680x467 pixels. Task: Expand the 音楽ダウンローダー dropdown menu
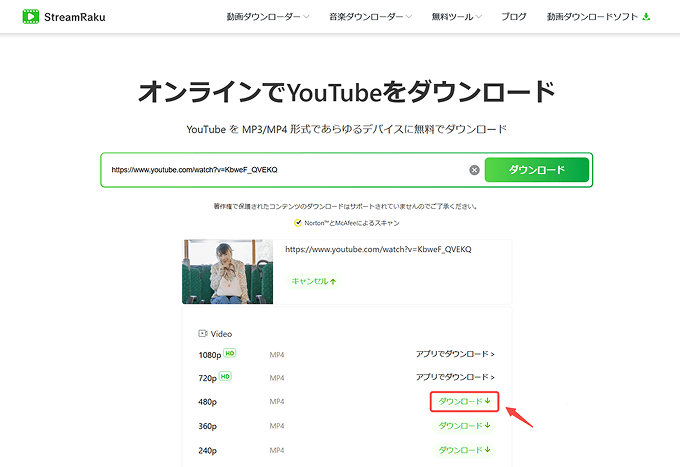pos(370,17)
